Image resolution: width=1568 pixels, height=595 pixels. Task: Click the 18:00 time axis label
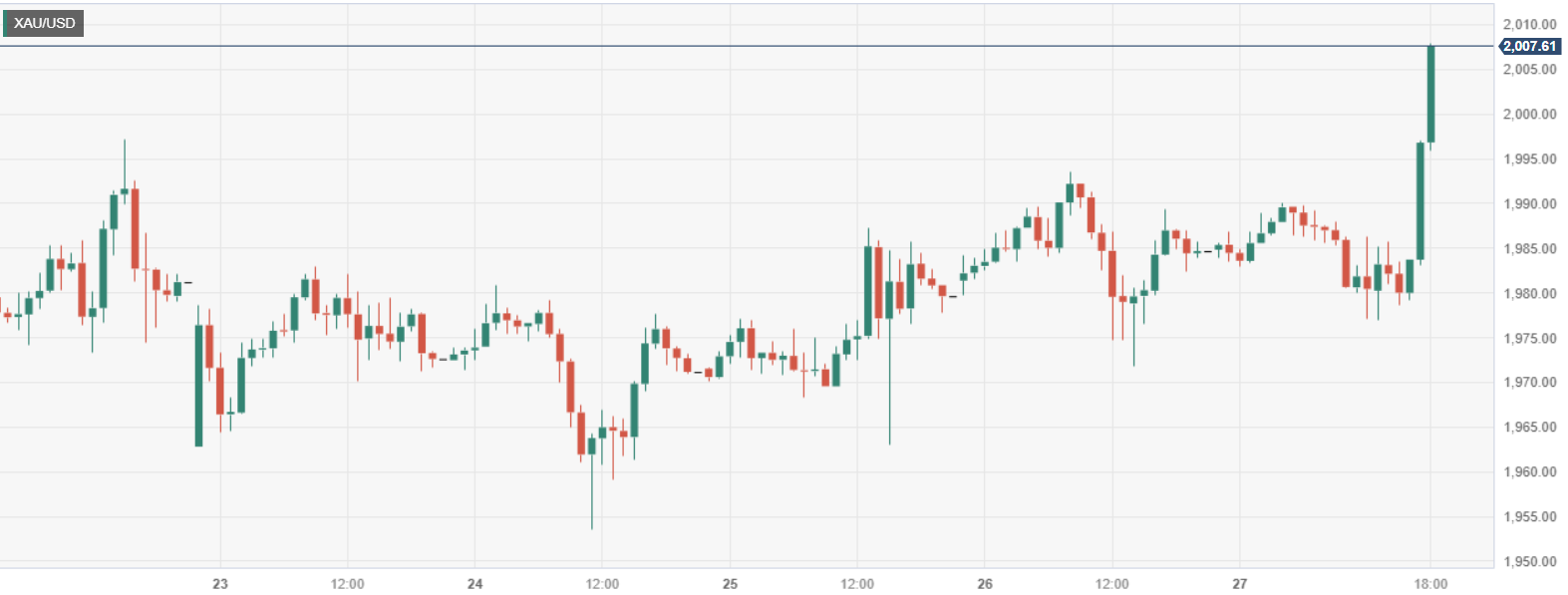1430,583
